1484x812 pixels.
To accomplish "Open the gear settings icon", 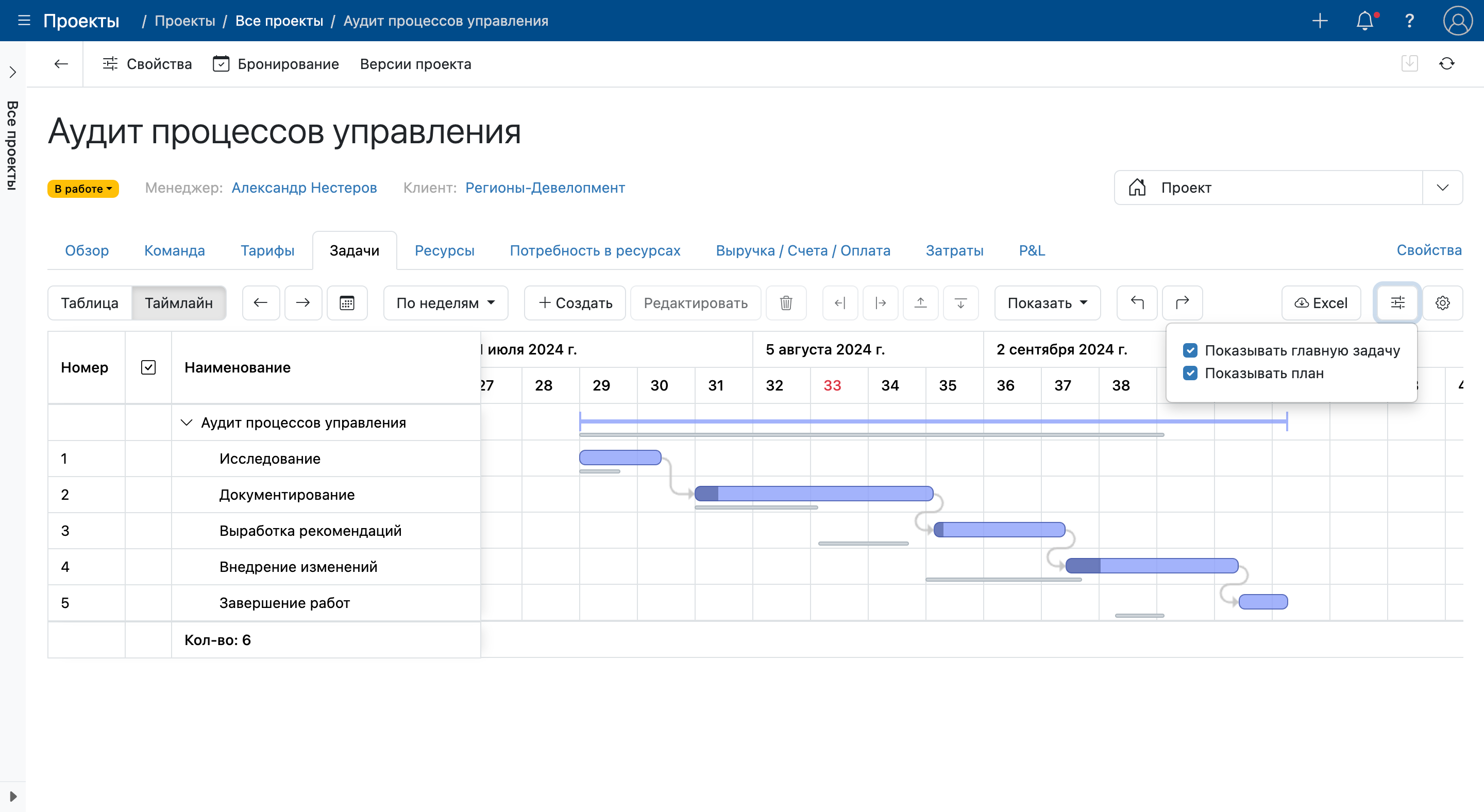I will tap(1443, 303).
